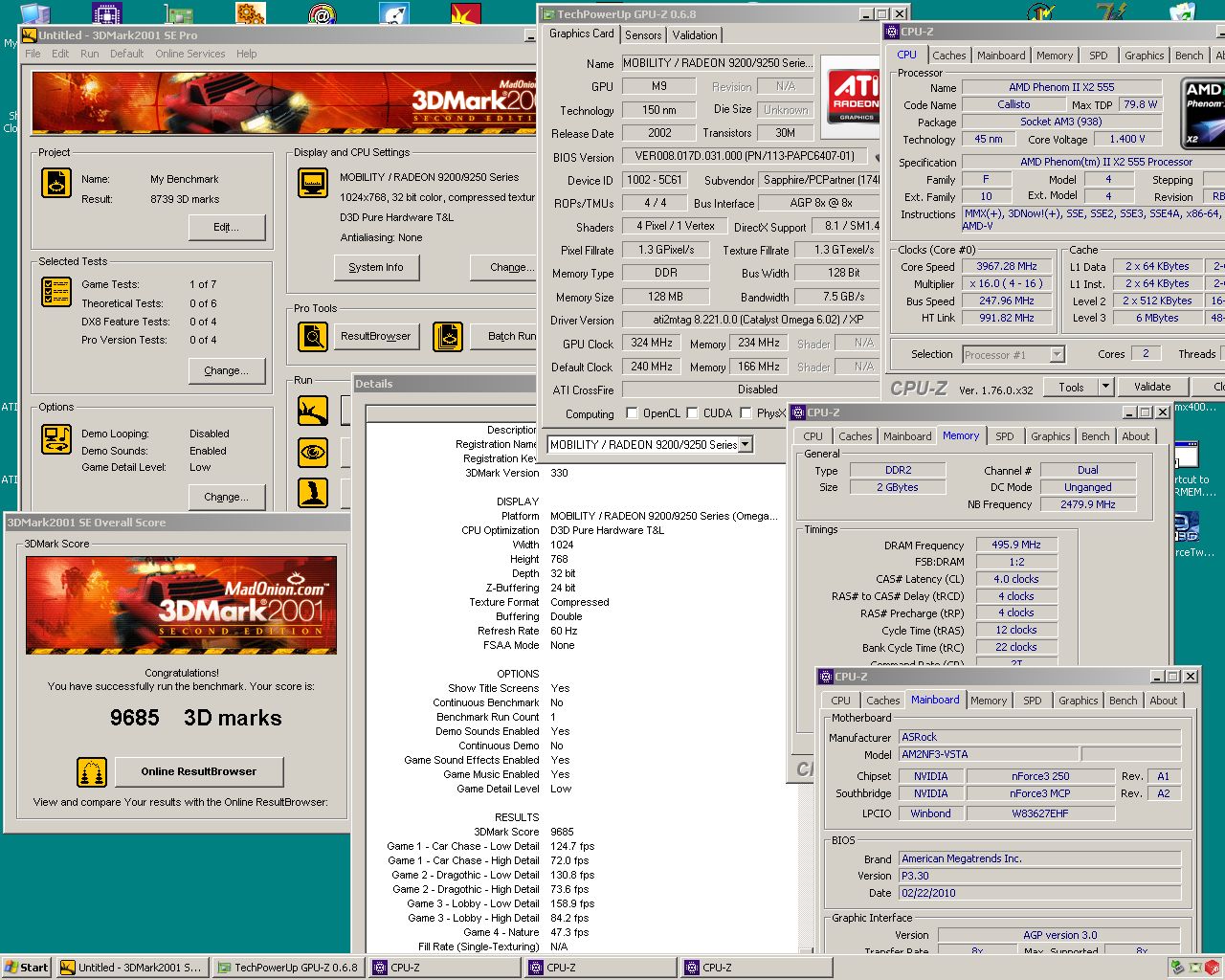The width and height of the screenshot is (1225, 980).
Task: Click the DRAM Frequency value 495.9 MHz
Action: (1016, 544)
